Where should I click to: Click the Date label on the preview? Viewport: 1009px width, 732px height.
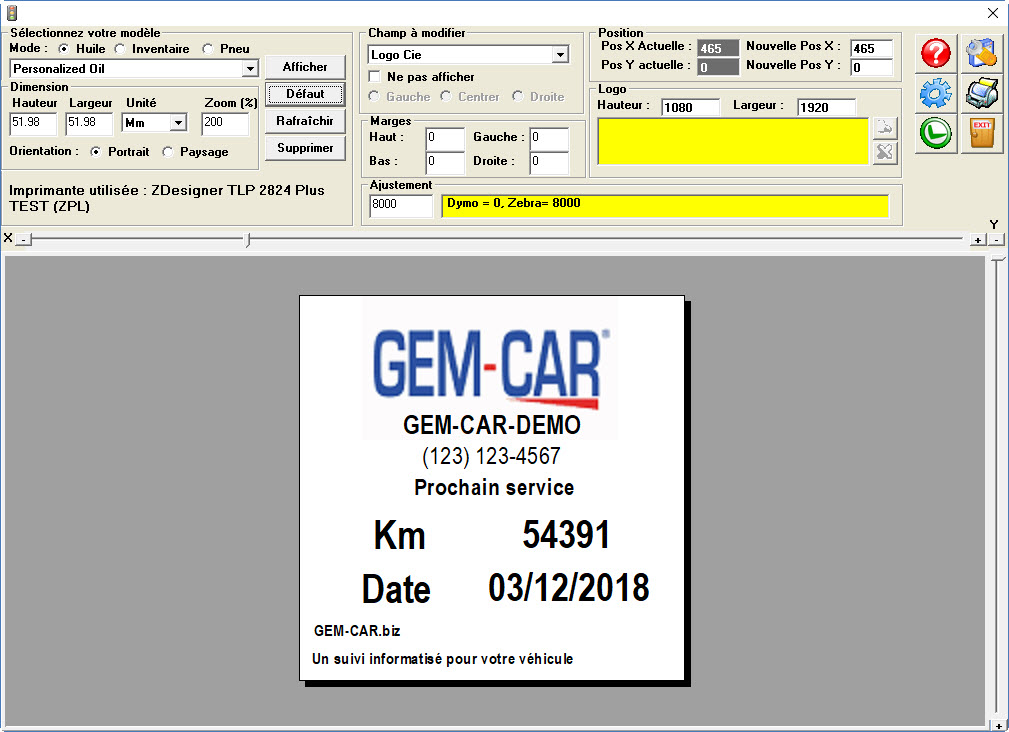pyautogui.click(x=396, y=589)
